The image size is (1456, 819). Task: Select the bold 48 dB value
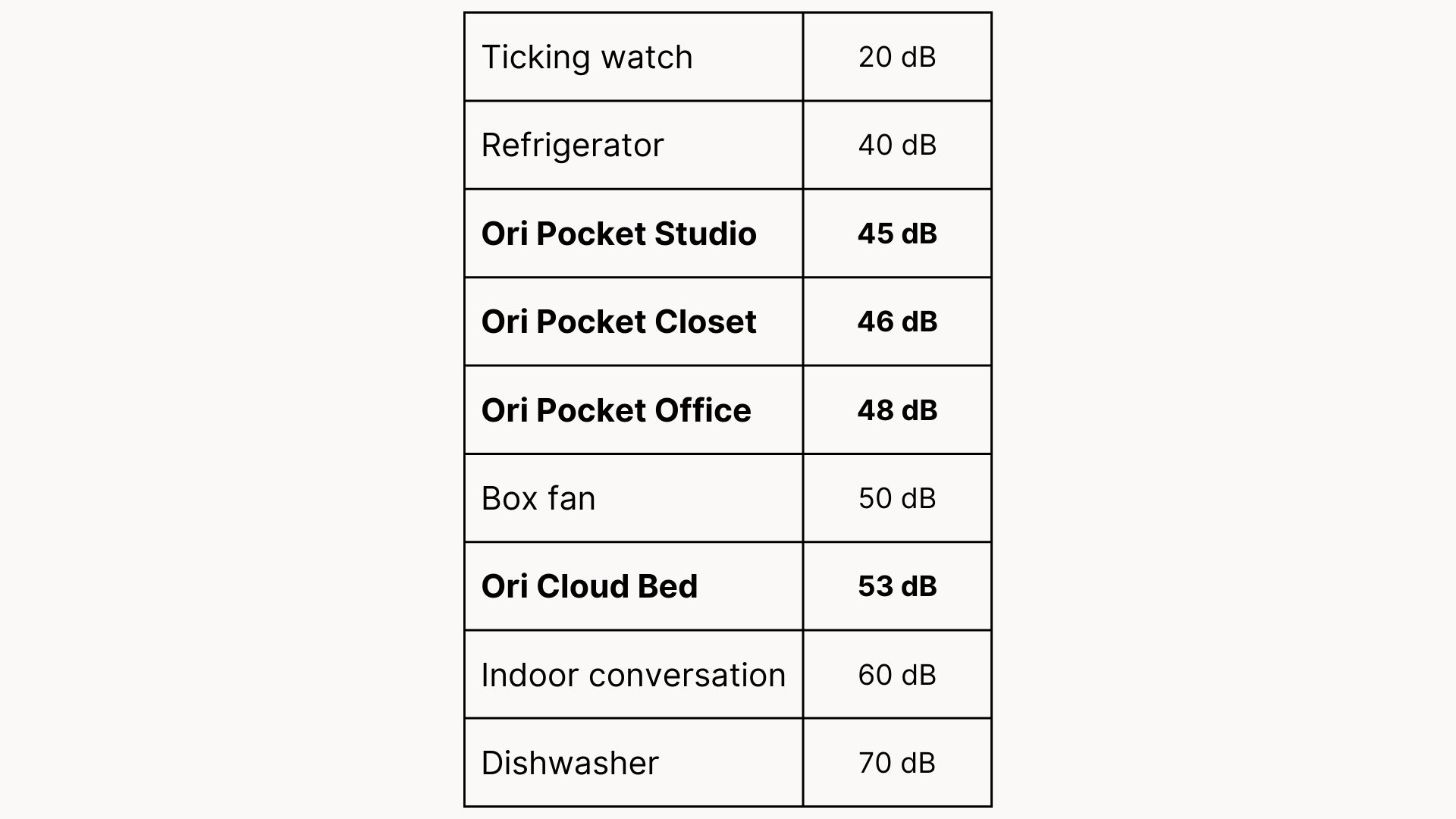(x=897, y=410)
